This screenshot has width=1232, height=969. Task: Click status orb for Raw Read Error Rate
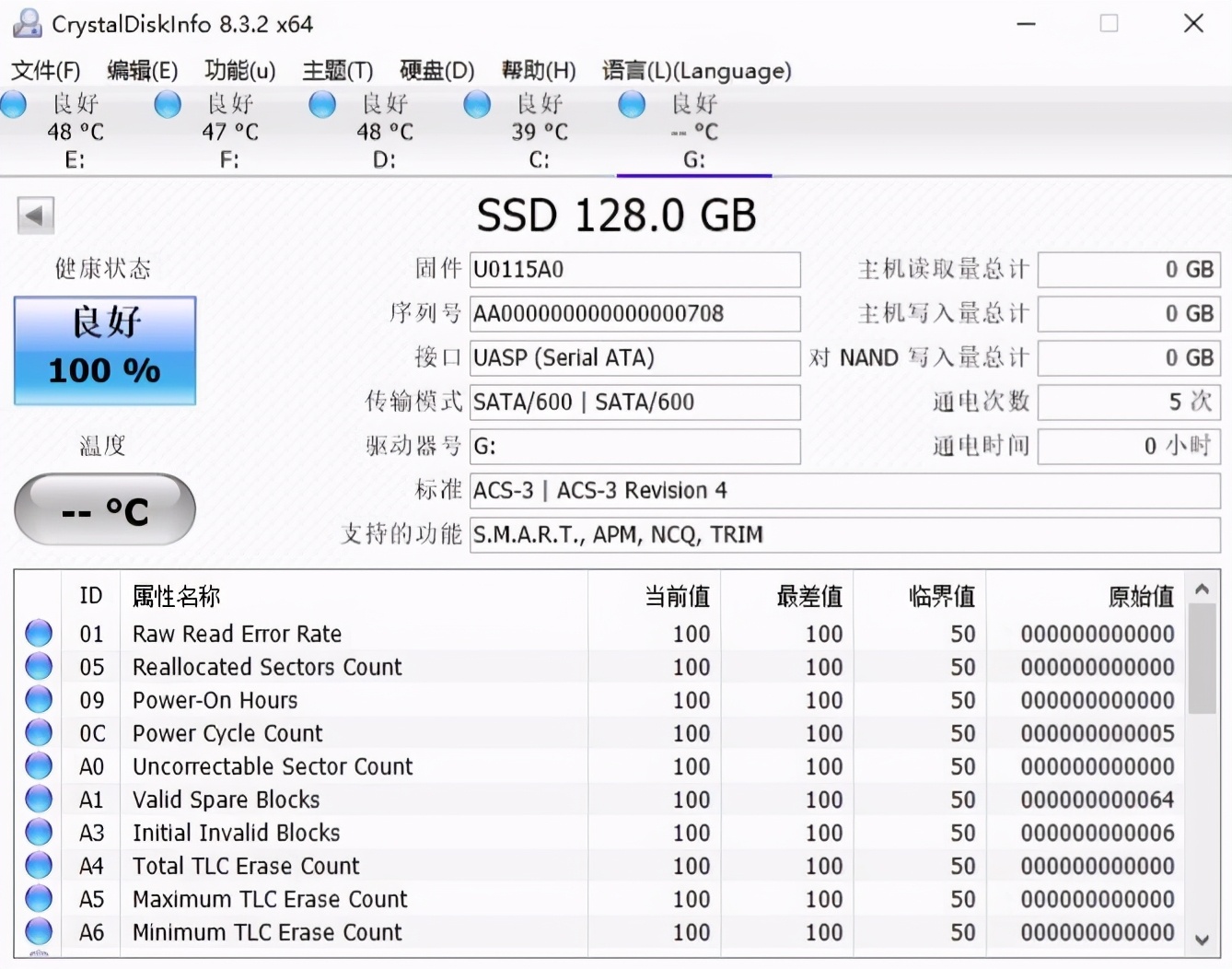39,634
